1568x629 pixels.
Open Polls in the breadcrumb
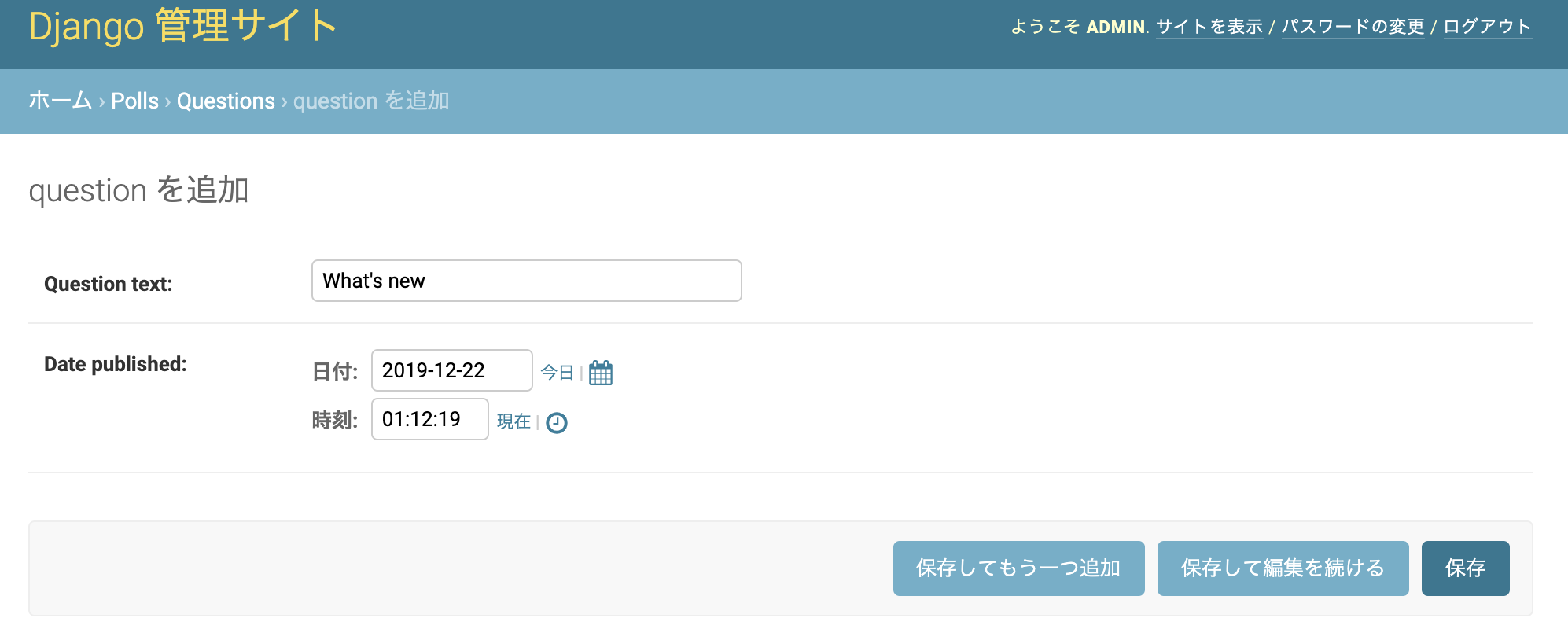click(x=134, y=101)
